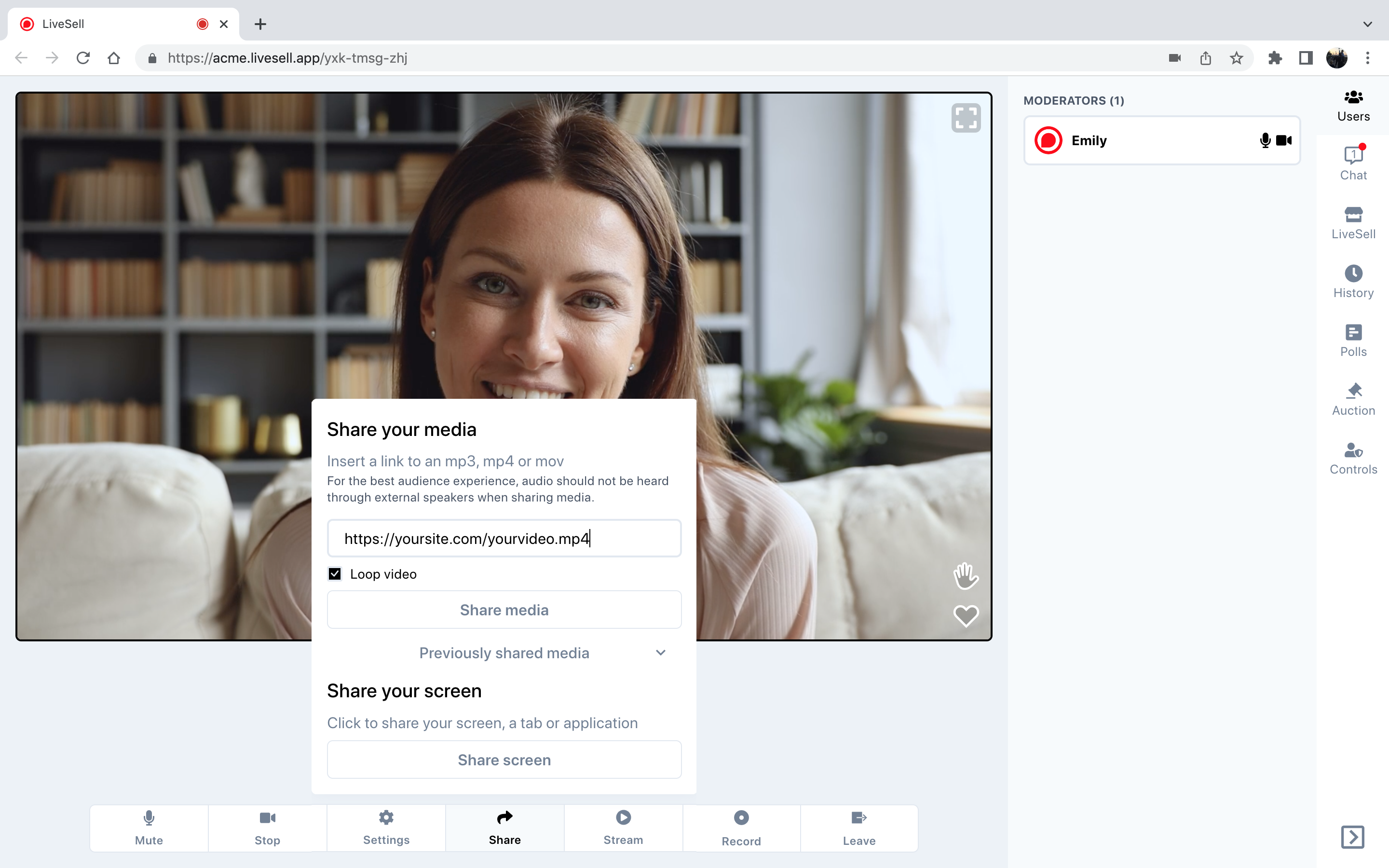Click the browser back arrow
The width and height of the screenshot is (1389, 868).
click(x=21, y=58)
